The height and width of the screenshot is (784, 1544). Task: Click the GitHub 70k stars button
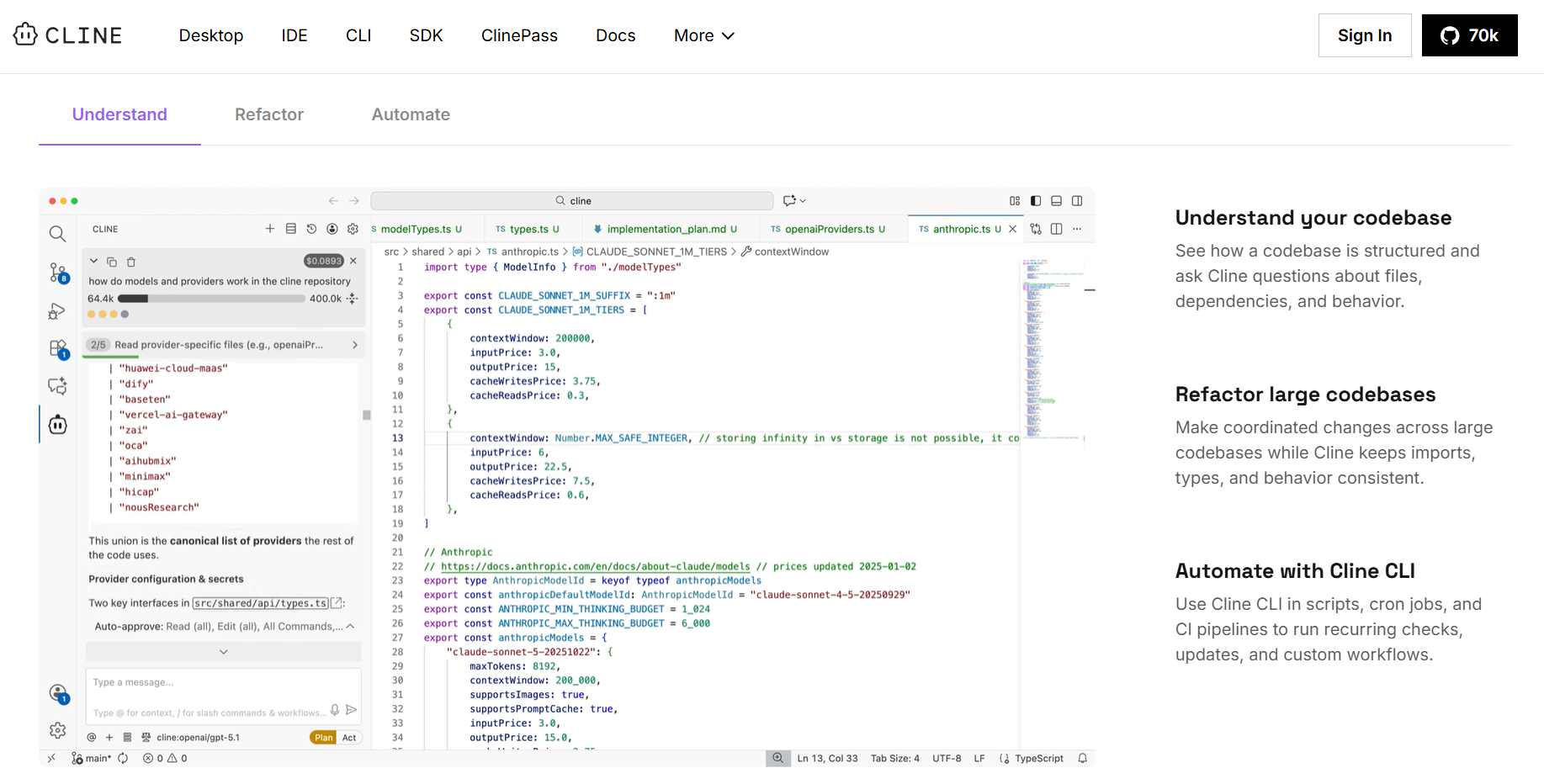click(1469, 35)
